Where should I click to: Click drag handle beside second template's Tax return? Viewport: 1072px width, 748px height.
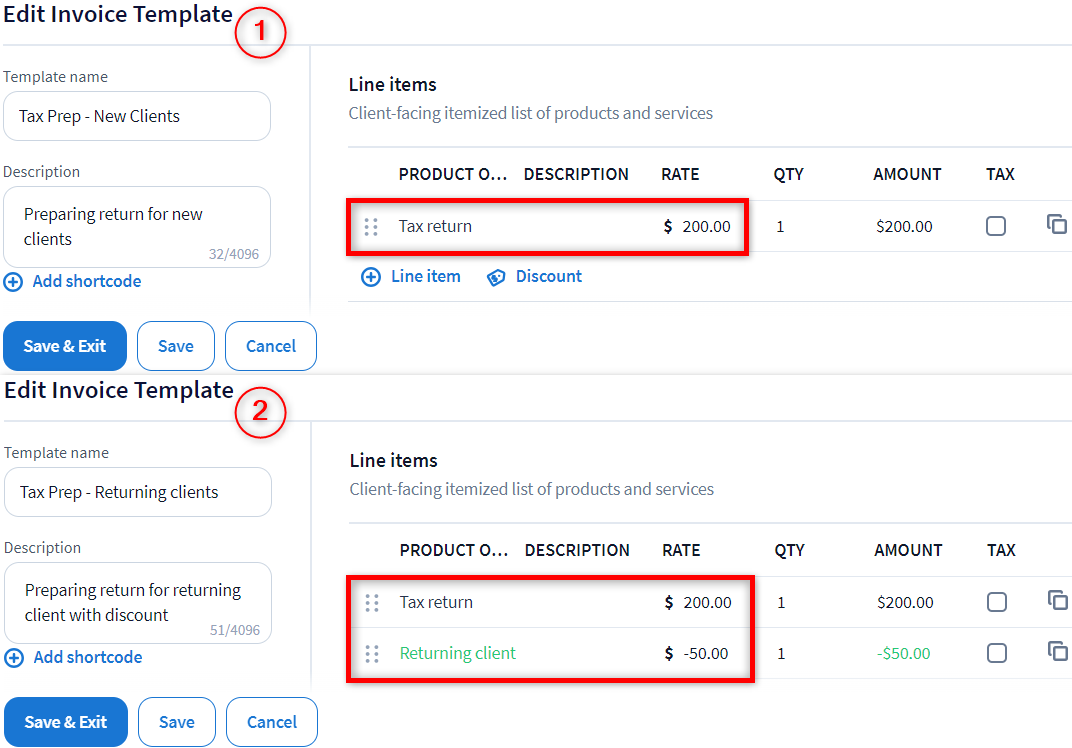372,603
